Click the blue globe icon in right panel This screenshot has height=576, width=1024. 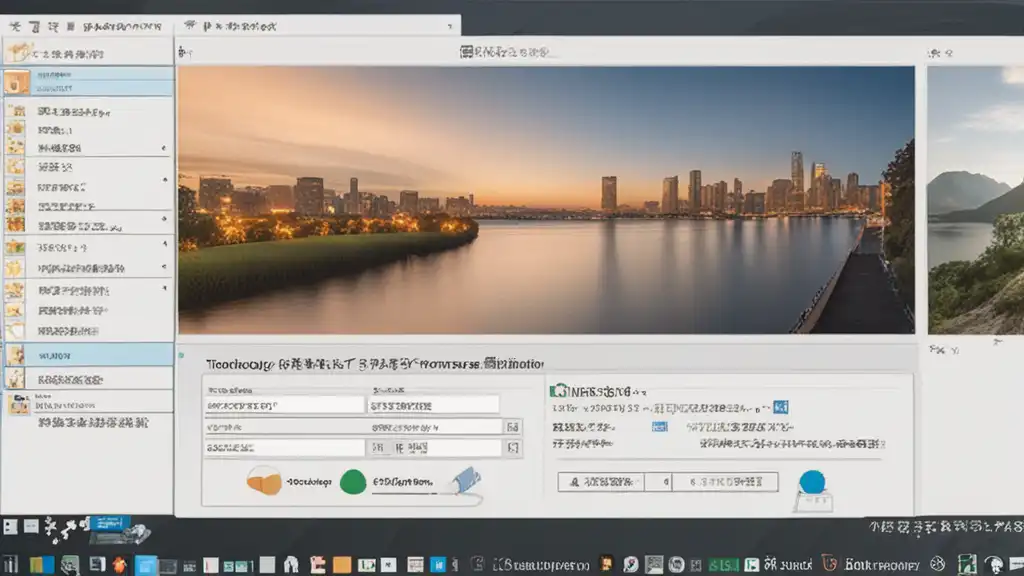pos(812,481)
